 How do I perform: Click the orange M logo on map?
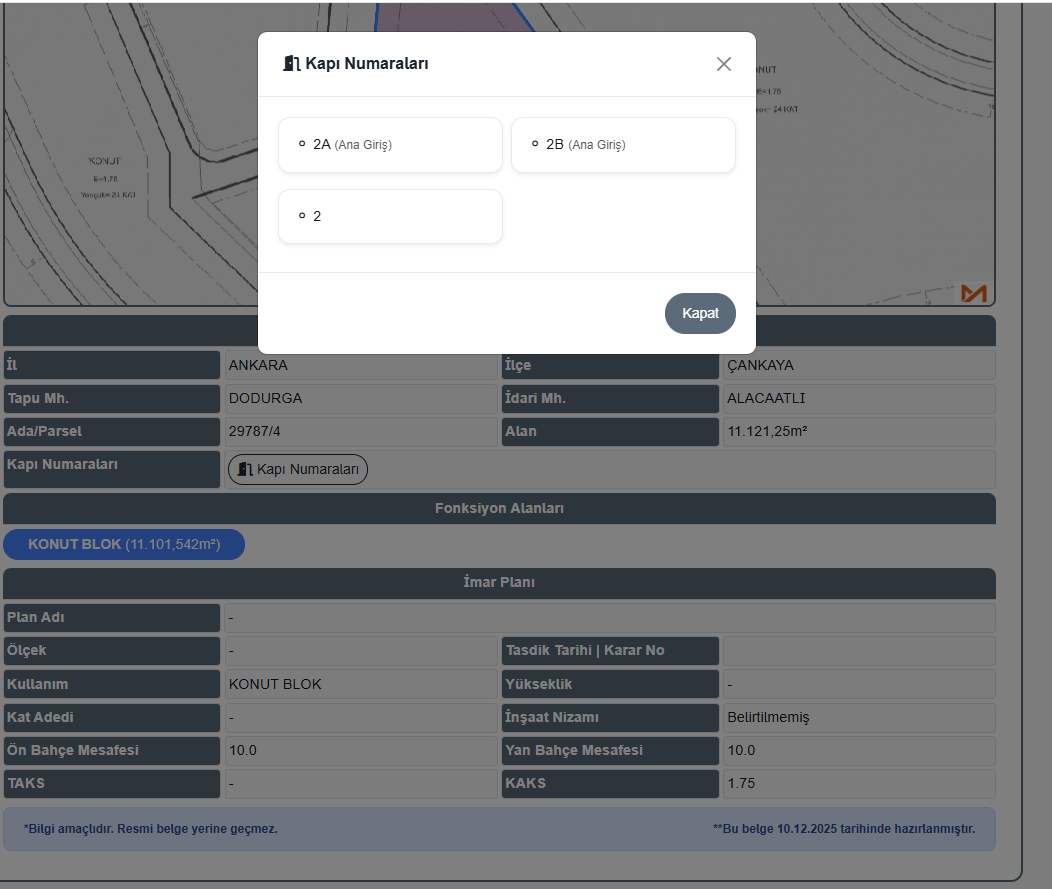coord(973,293)
